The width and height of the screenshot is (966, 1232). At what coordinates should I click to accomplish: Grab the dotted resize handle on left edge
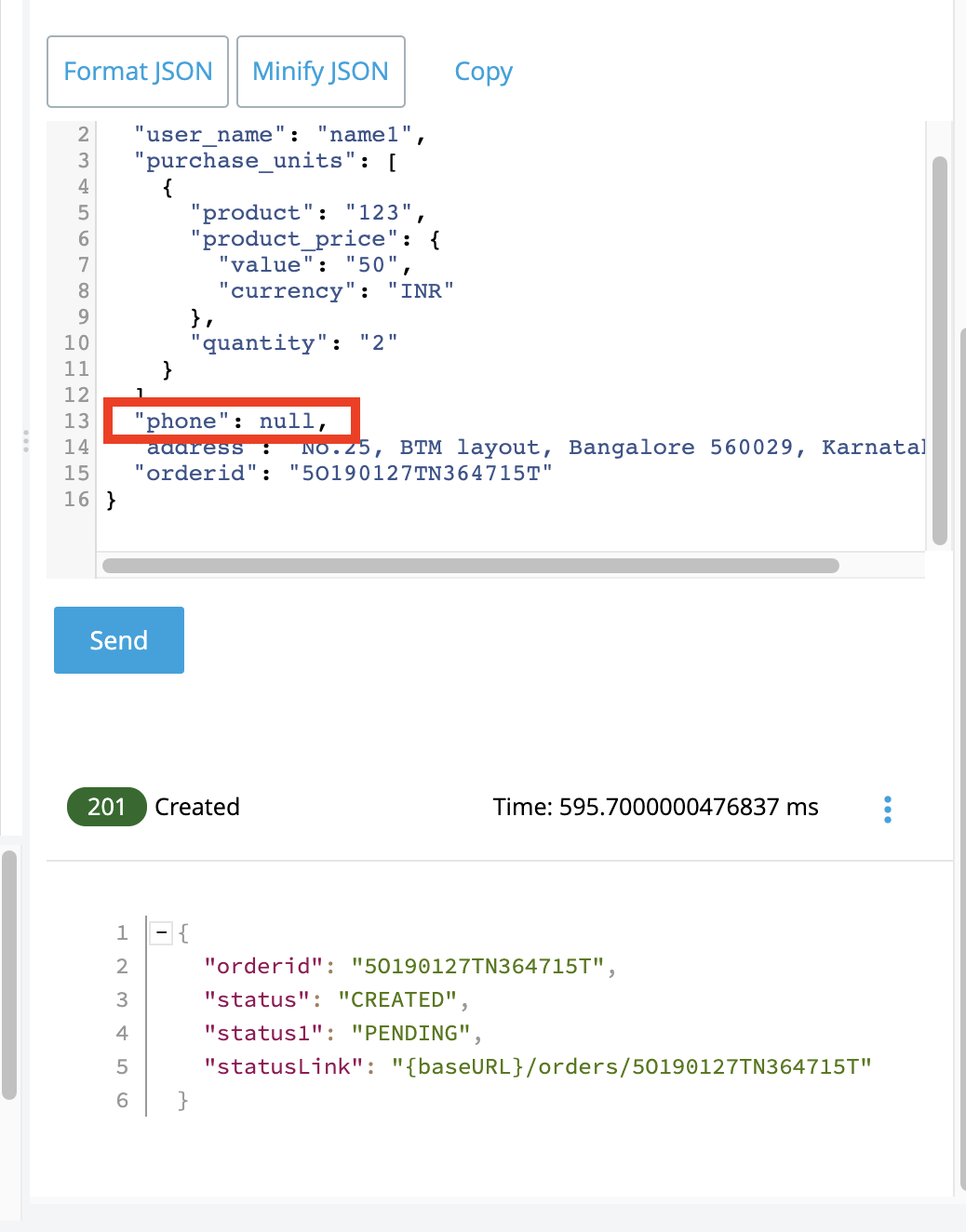[26, 440]
